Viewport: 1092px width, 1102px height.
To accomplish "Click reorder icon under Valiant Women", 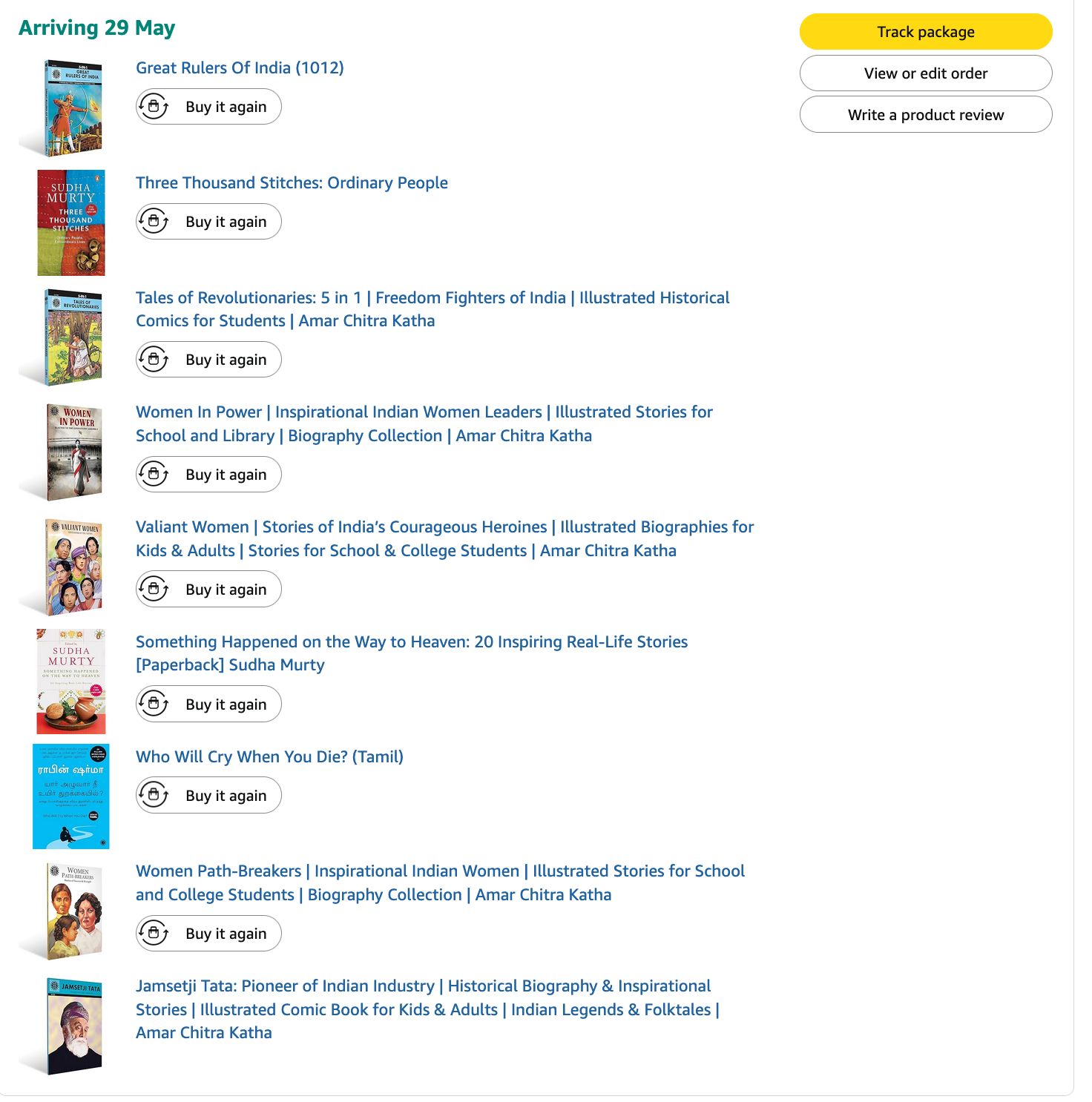I will [x=154, y=590].
